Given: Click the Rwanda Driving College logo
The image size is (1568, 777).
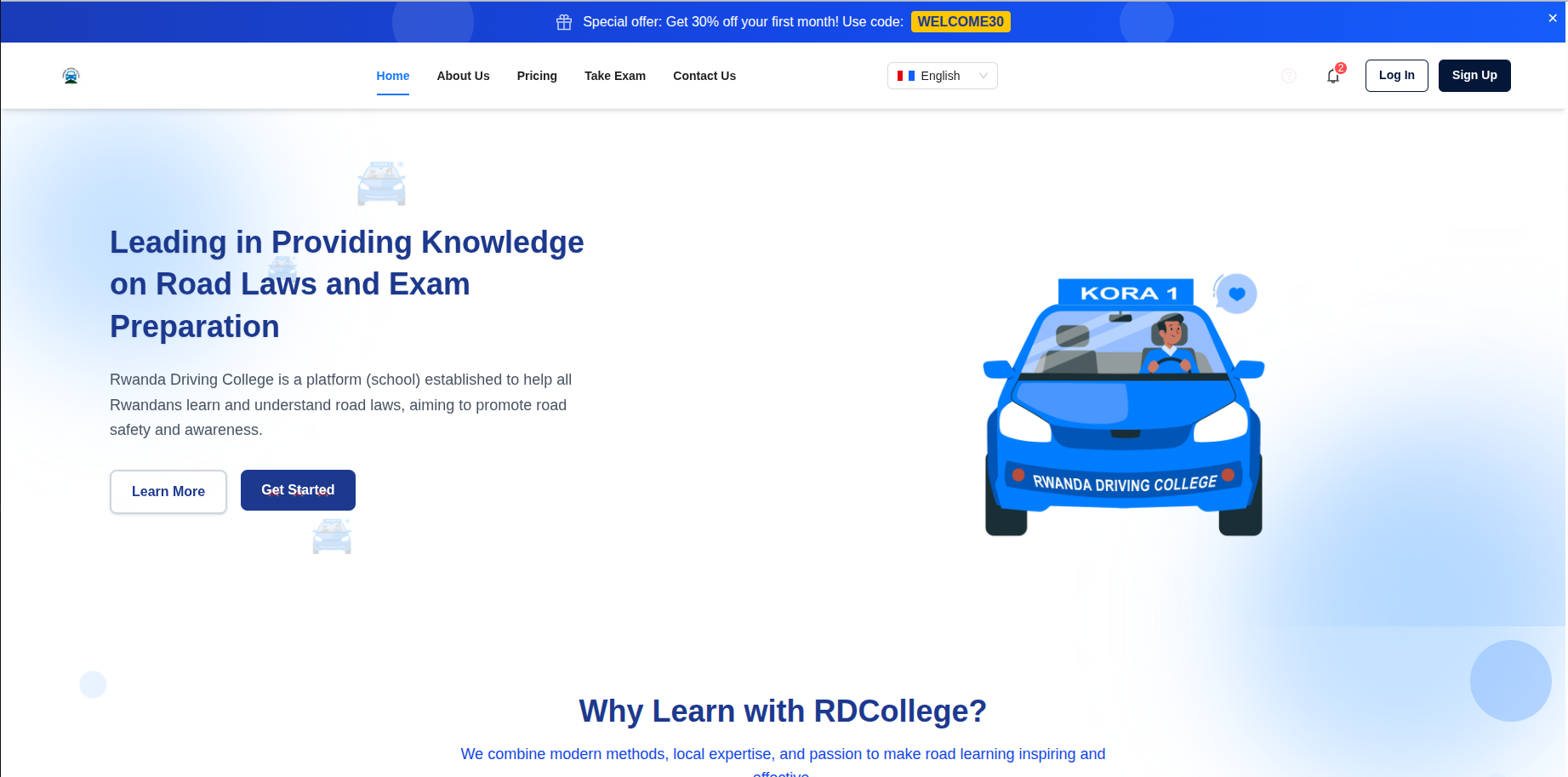Looking at the screenshot, I should [x=71, y=76].
